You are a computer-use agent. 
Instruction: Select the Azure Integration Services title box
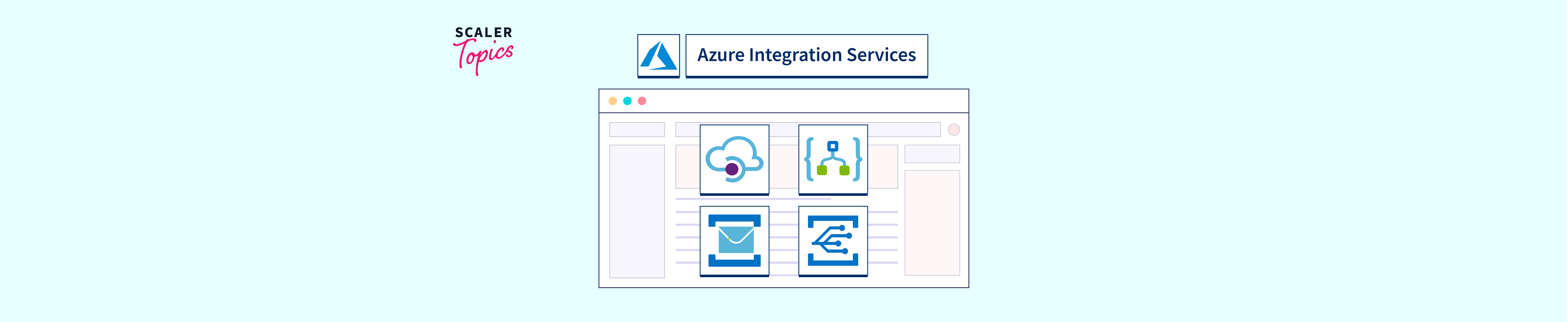tap(806, 55)
